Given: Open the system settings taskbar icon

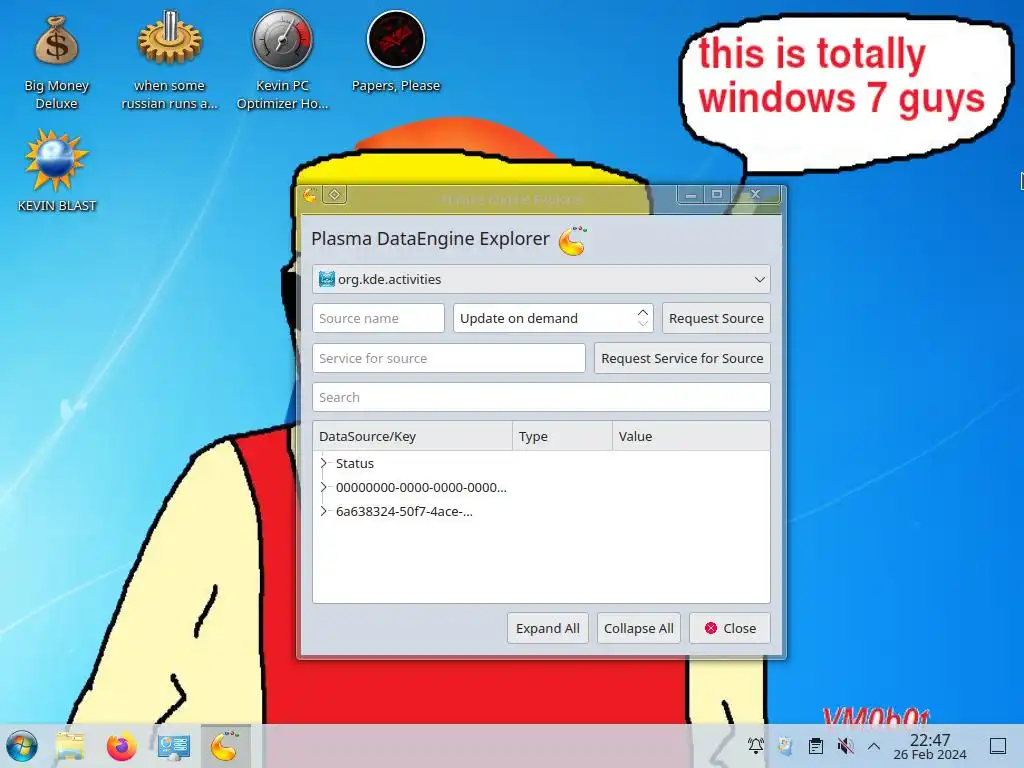Looking at the screenshot, I should [x=173, y=746].
